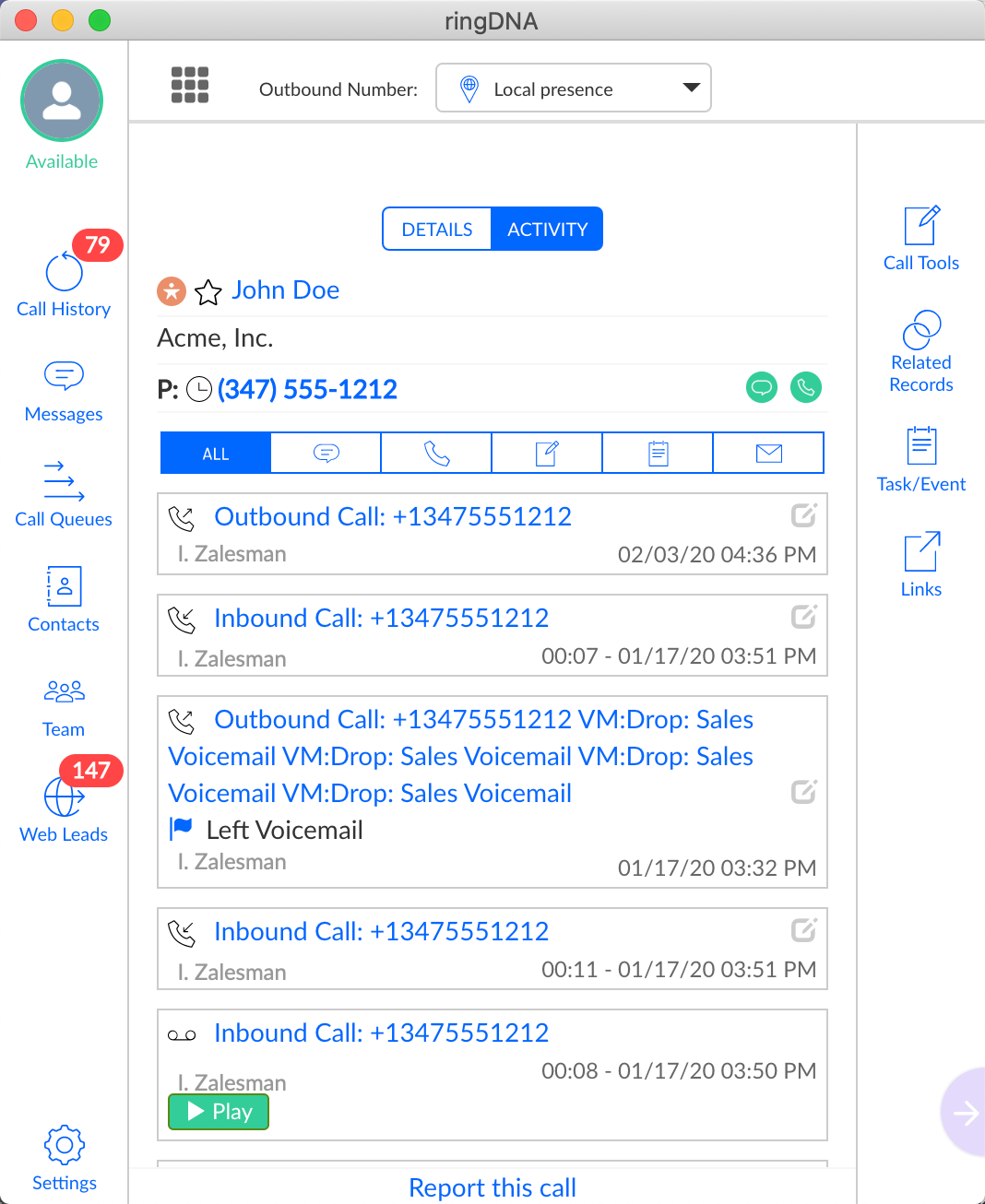Call number with green phone icon
This screenshot has width=985, height=1204.
(806, 387)
